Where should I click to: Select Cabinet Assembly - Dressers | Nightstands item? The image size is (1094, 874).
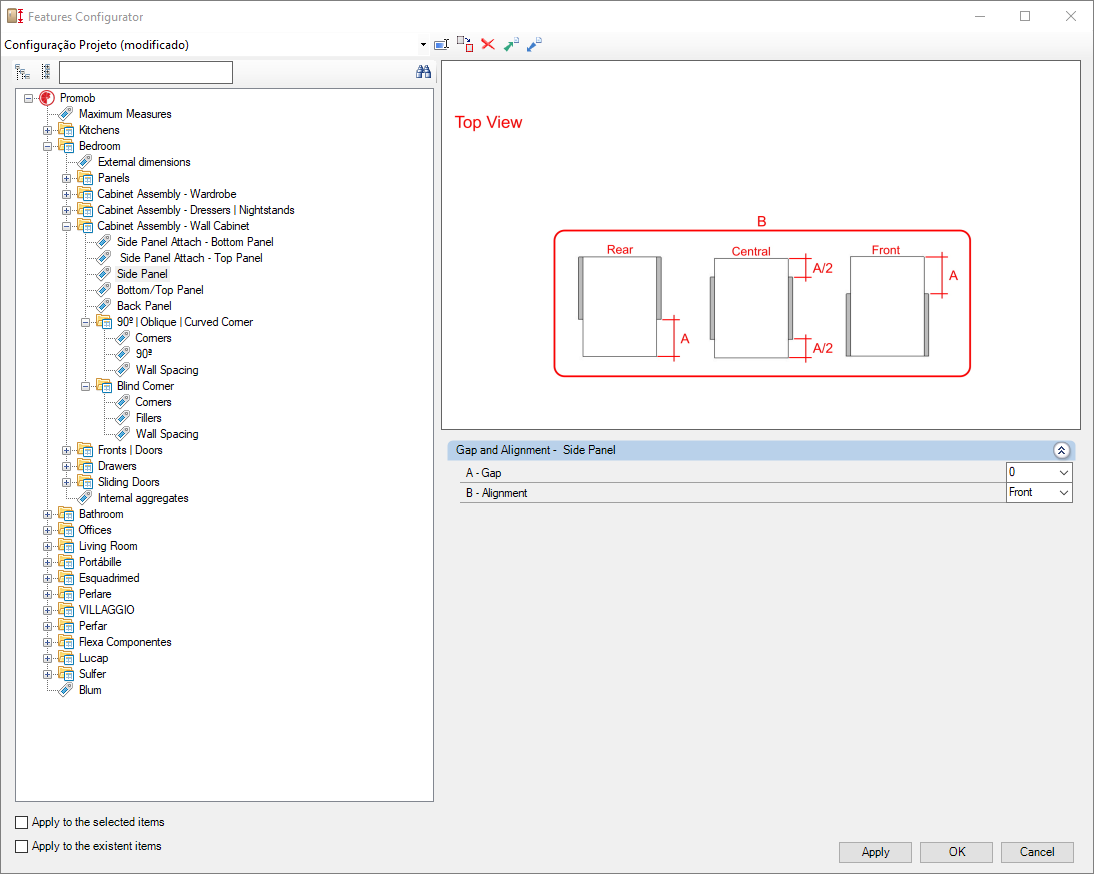click(195, 210)
